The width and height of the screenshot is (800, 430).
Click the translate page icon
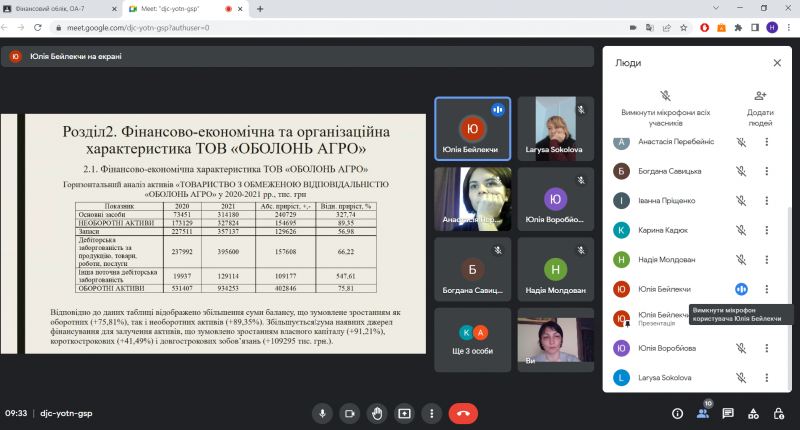tap(650, 28)
